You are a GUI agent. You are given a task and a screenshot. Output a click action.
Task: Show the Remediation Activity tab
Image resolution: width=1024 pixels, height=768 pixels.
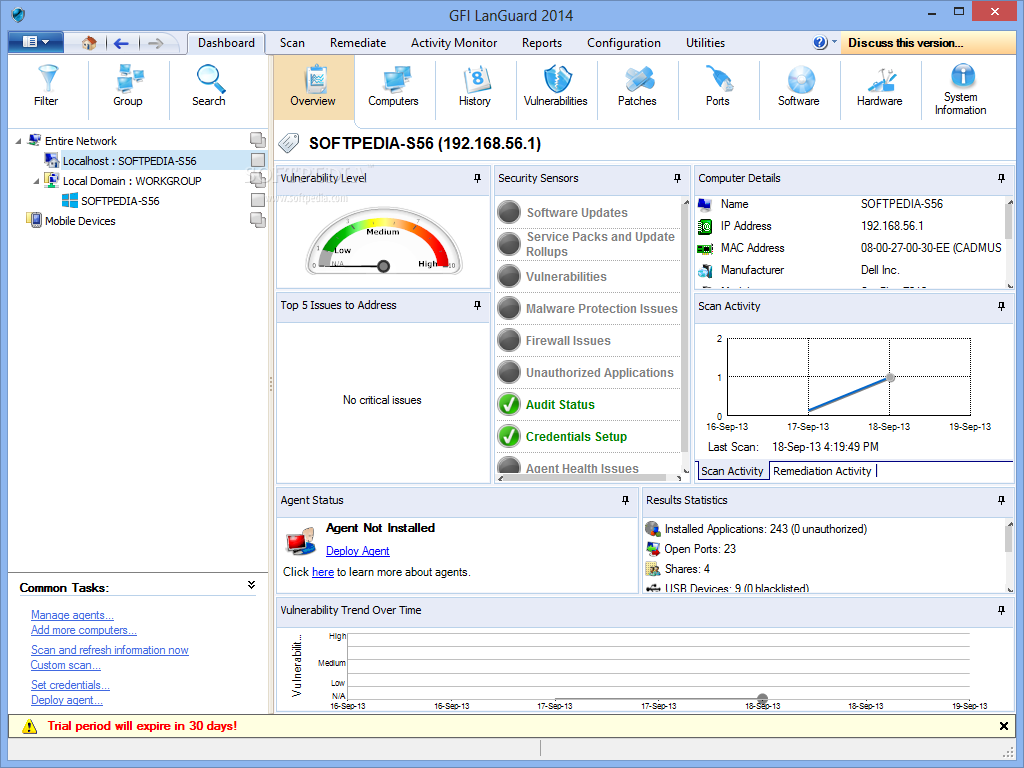click(x=822, y=471)
